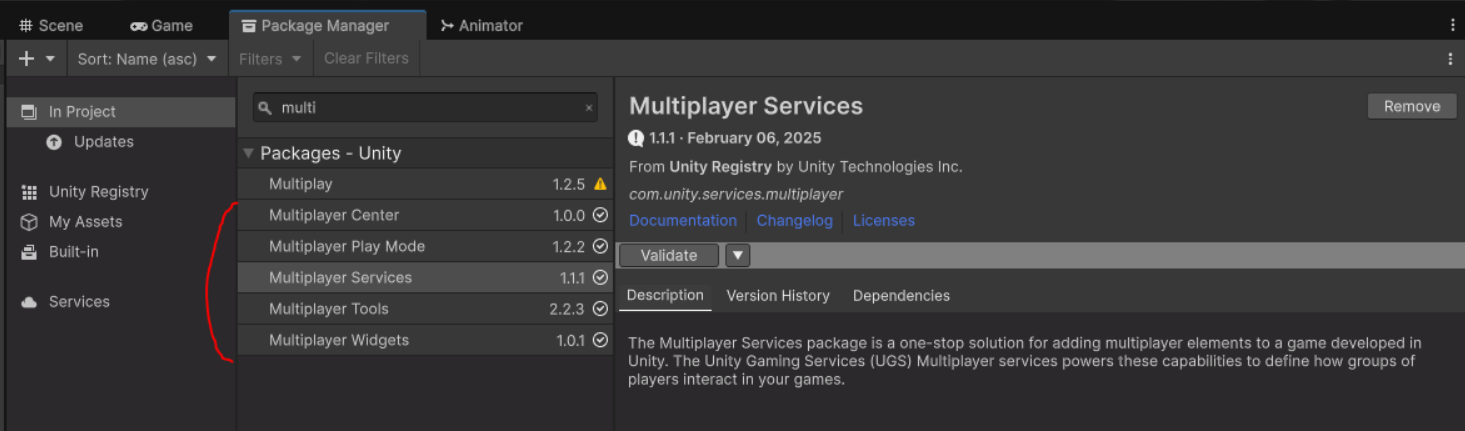Click the Clear Filters button

366,58
